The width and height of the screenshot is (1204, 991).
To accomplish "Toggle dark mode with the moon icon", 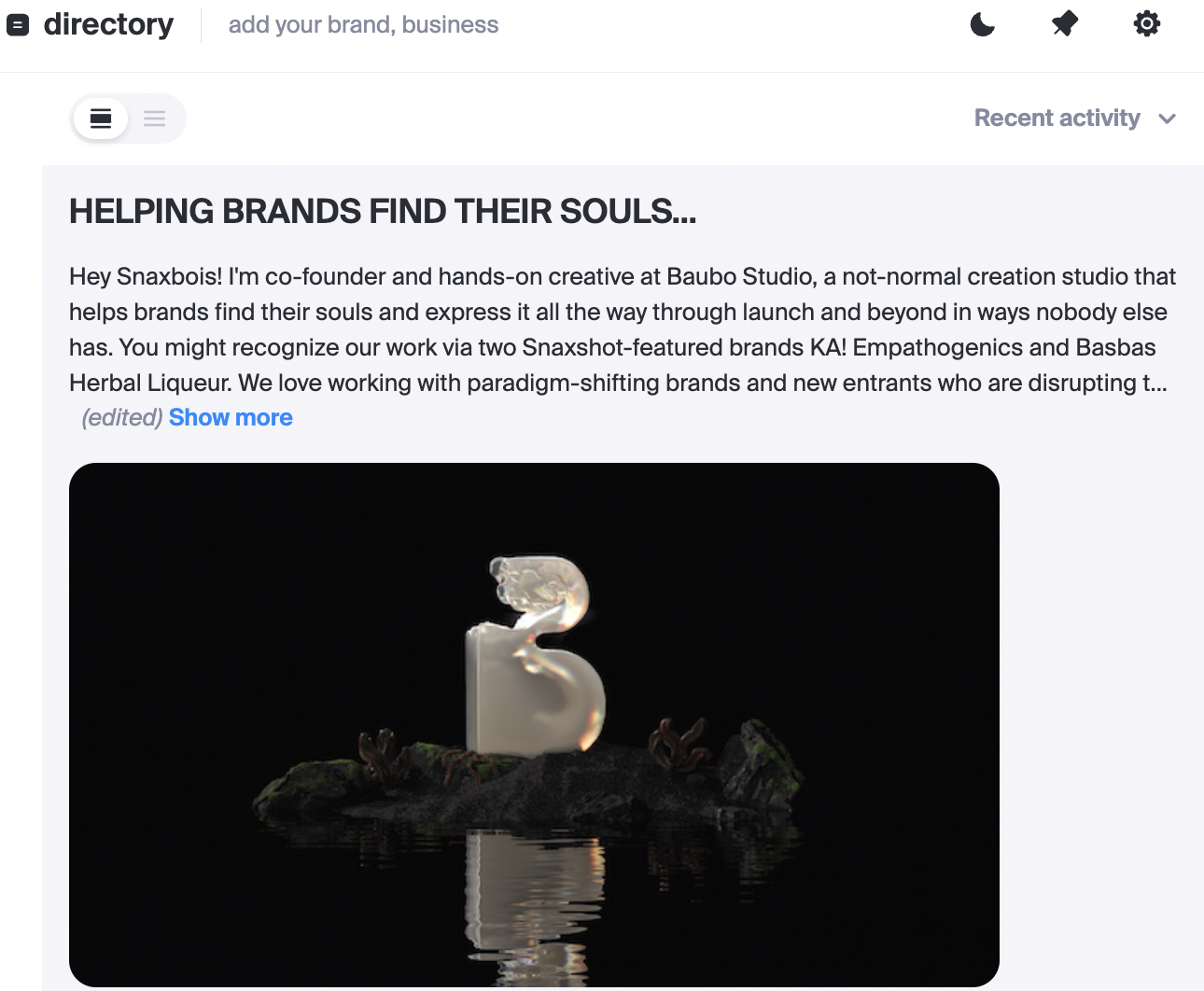I will click(983, 24).
